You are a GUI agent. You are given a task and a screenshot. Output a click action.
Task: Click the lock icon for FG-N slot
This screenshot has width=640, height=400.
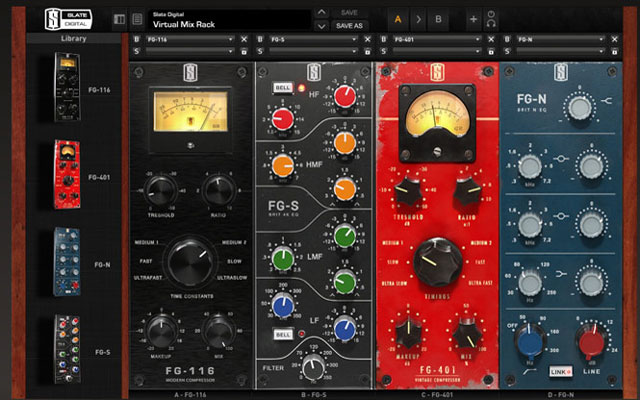point(614,51)
